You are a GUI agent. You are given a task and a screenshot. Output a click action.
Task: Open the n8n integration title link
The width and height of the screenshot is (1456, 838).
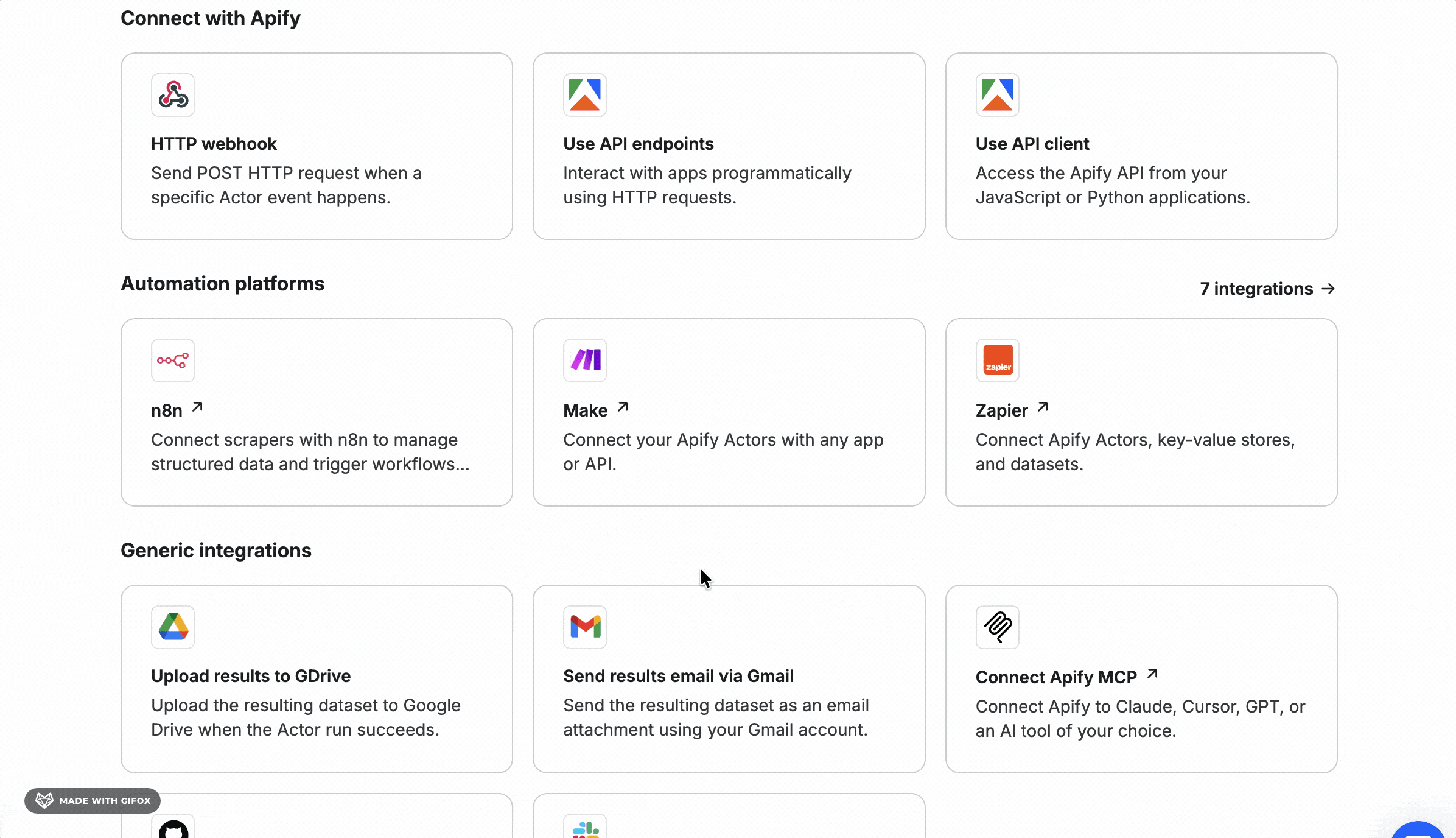click(x=177, y=410)
